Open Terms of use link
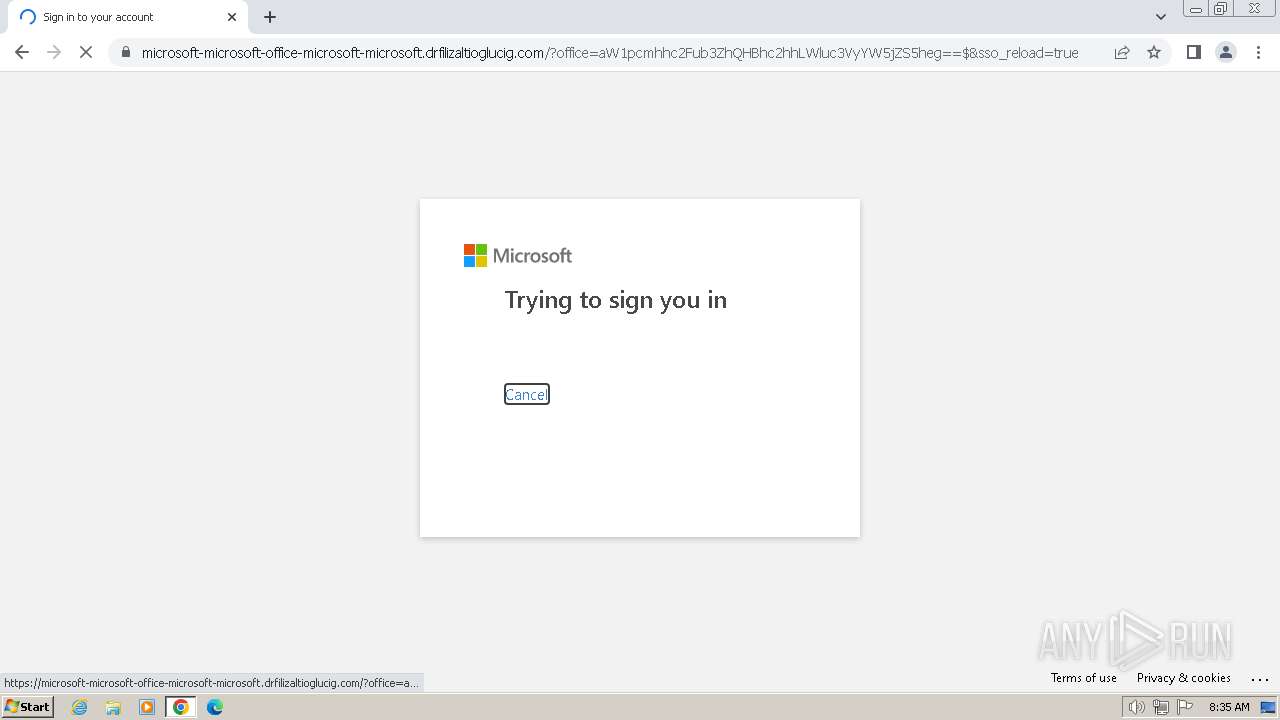1280x720 pixels. [x=1084, y=678]
